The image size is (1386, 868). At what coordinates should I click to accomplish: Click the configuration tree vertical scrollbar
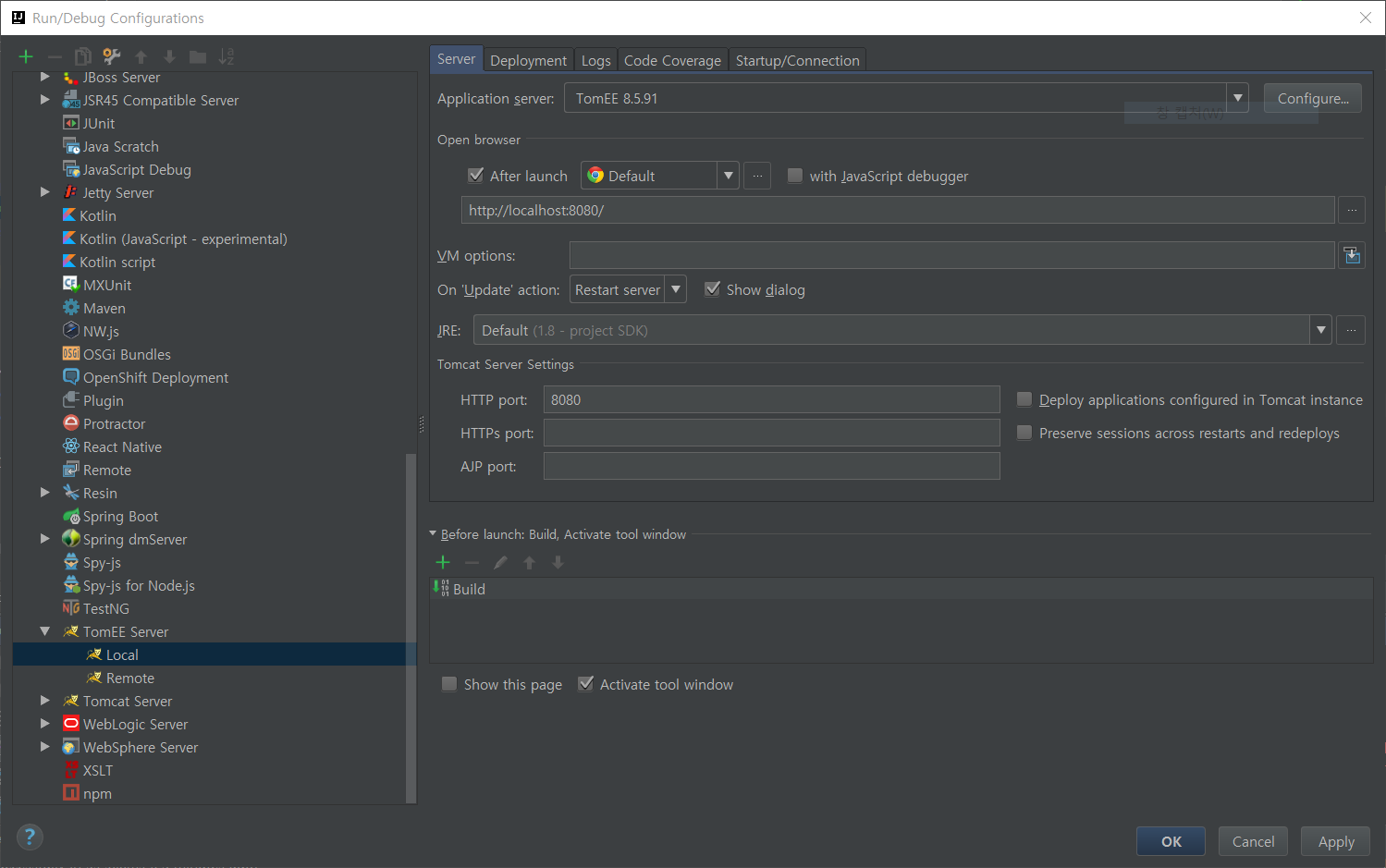(x=411, y=629)
